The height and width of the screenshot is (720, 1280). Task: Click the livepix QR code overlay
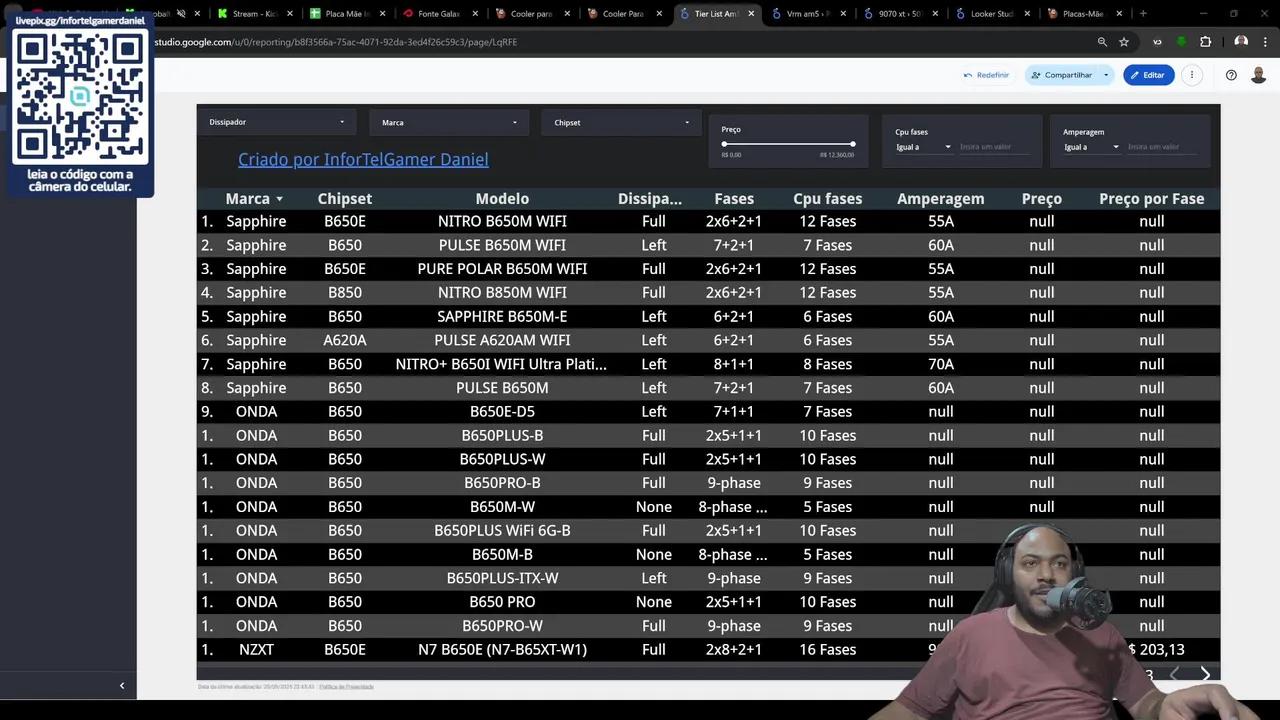click(x=80, y=98)
